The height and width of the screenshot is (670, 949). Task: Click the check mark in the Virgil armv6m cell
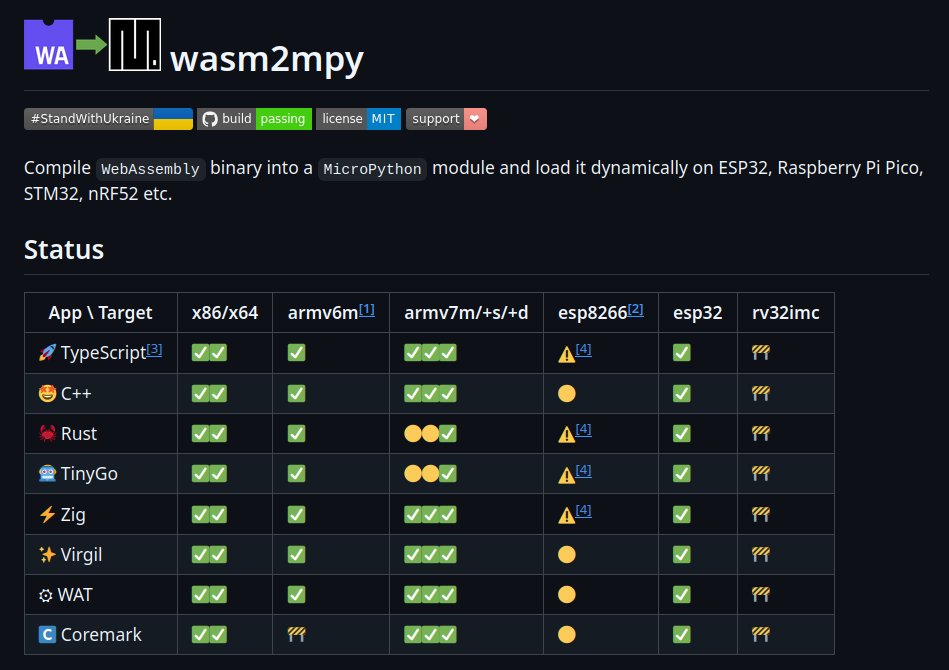tap(297, 554)
